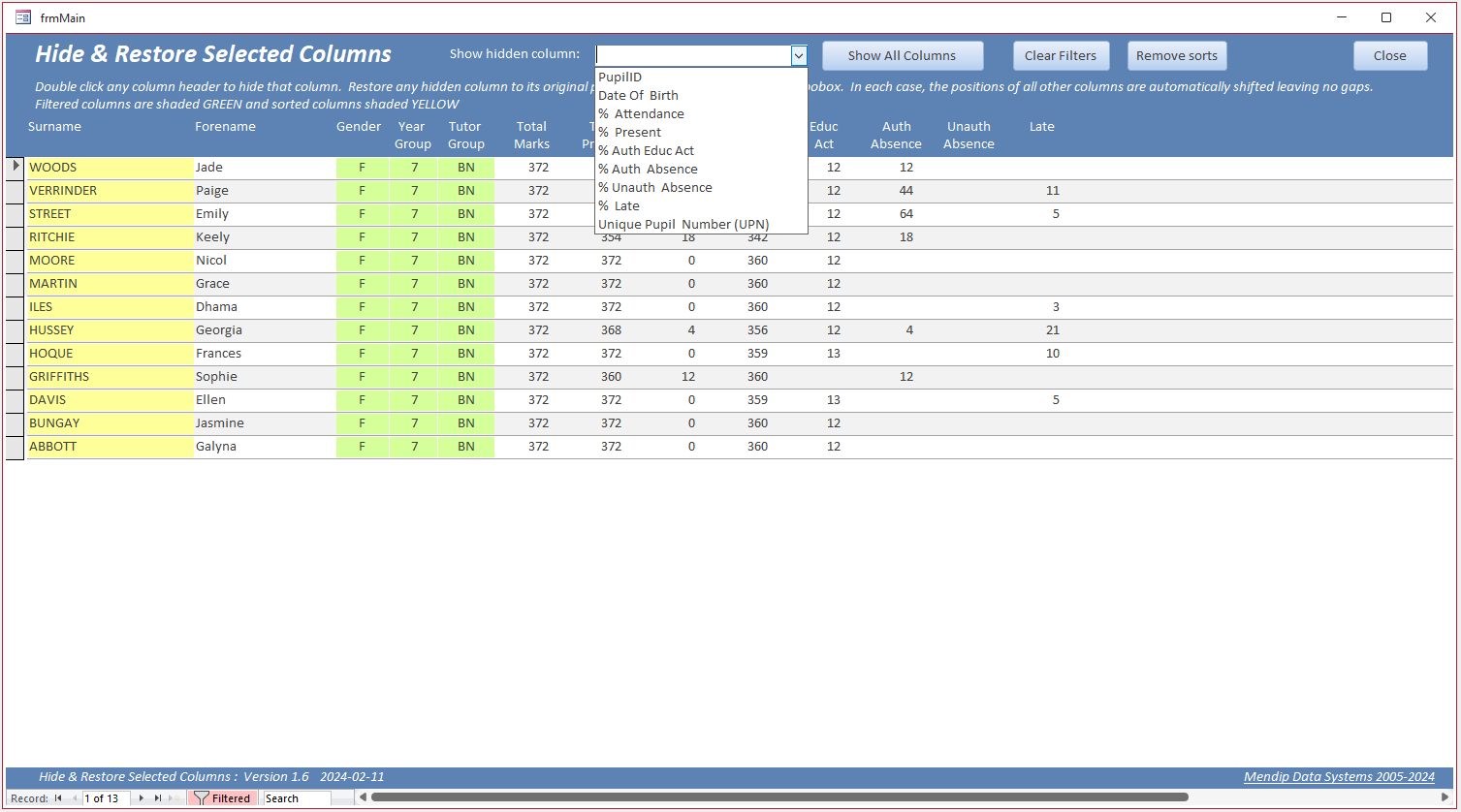Click the Surname column header
The image size is (1461, 812).
click(54, 127)
